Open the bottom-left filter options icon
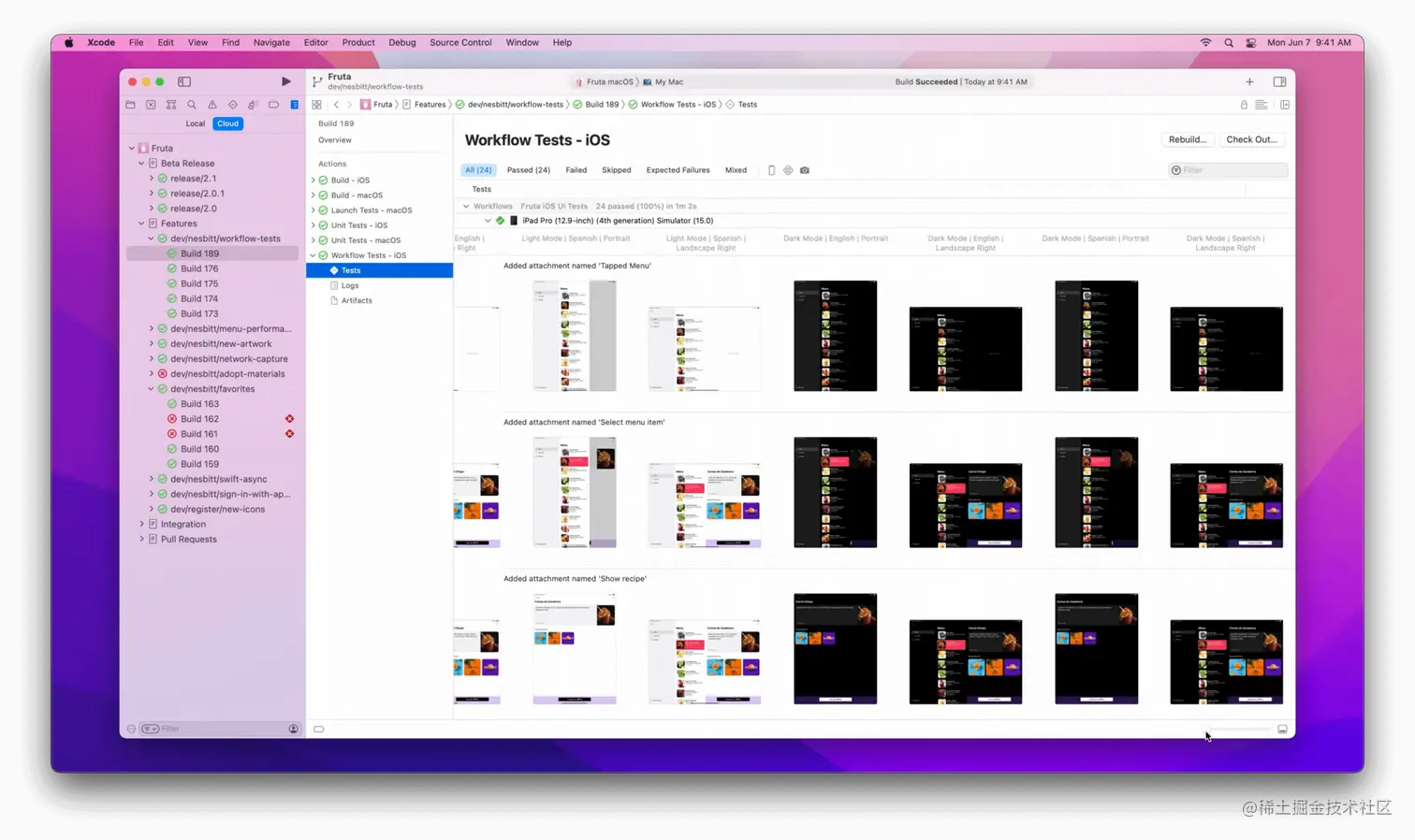The height and width of the screenshot is (840, 1415). (x=150, y=729)
